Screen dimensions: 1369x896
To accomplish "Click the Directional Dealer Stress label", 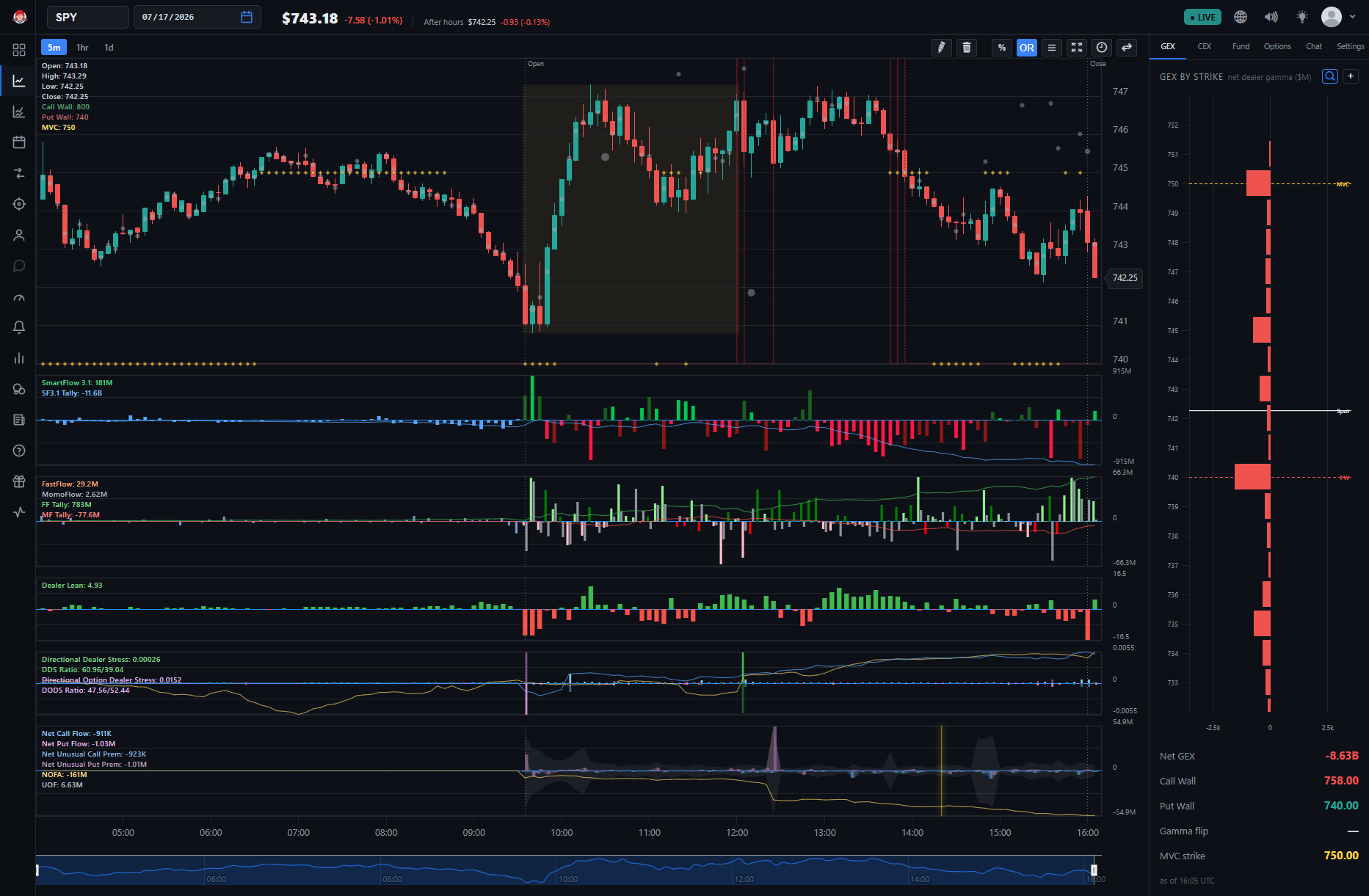I will click(x=101, y=660).
